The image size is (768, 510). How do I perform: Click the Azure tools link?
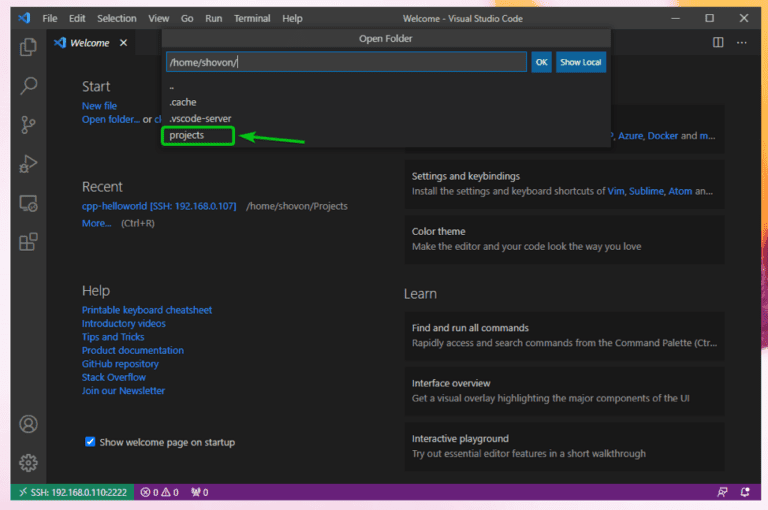pos(630,136)
